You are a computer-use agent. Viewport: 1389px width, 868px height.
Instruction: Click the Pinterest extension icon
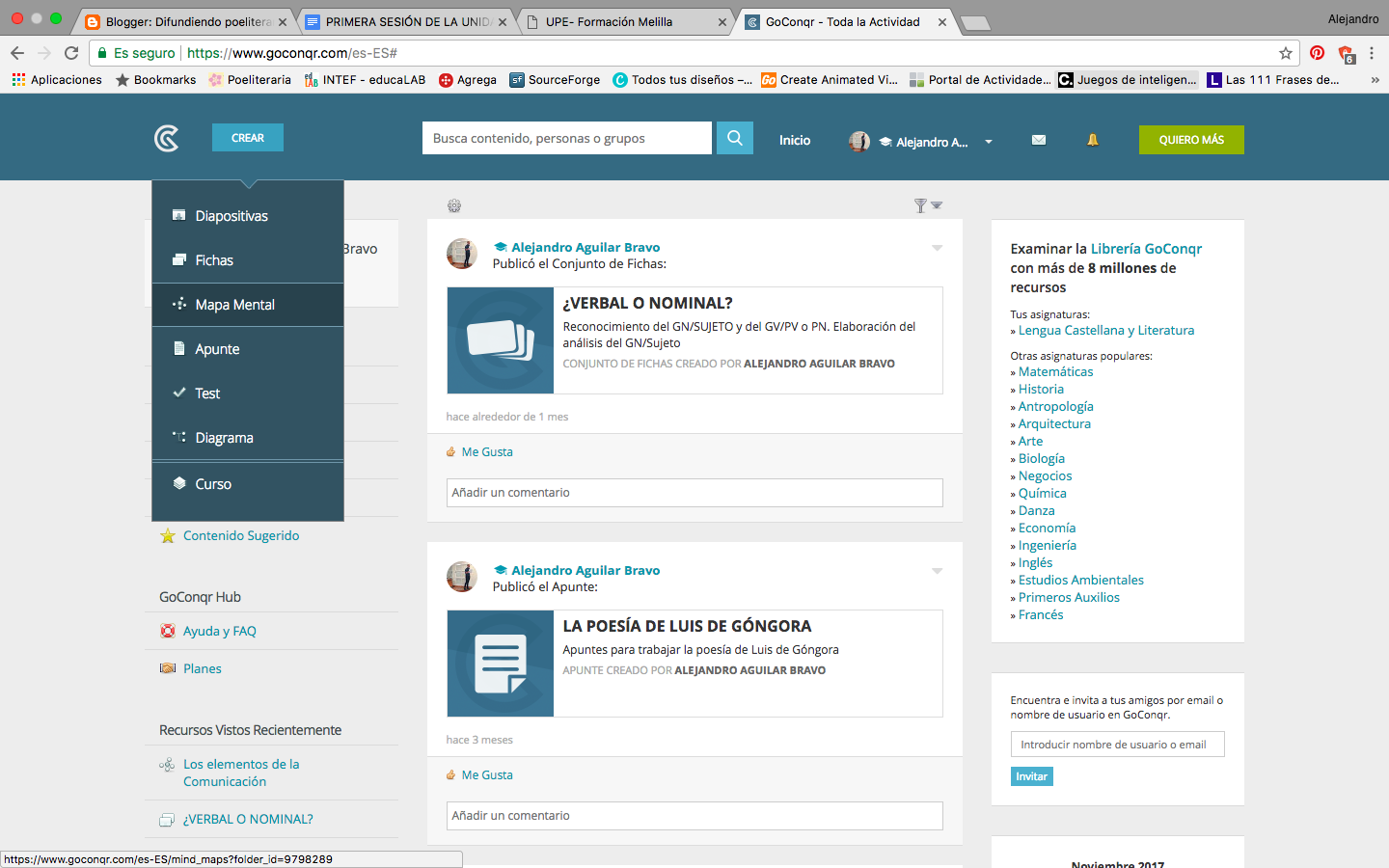(1318, 53)
